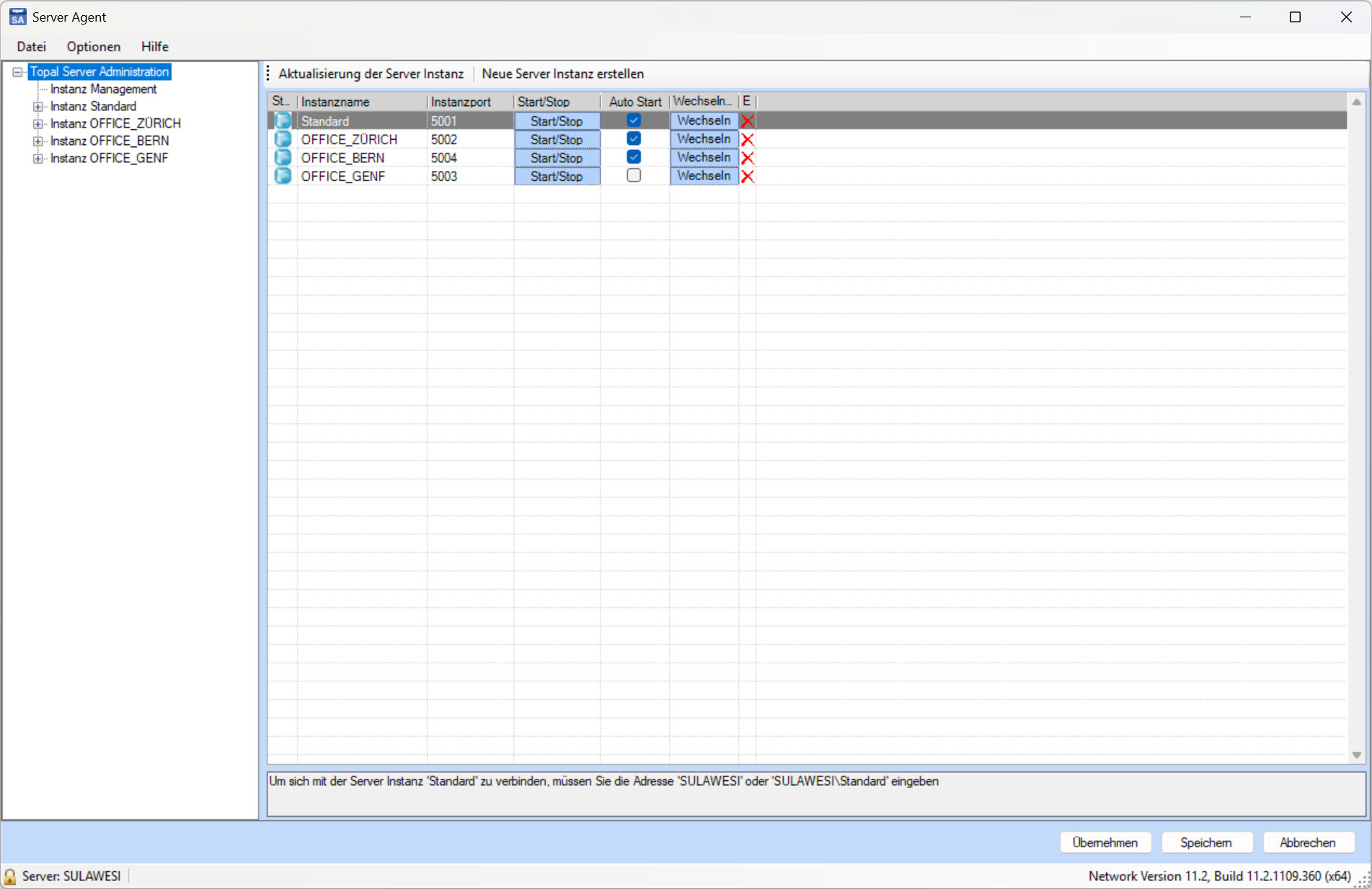Open the Optionen menu
The height and width of the screenshot is (889, 1372).
(x=93, y=47)
